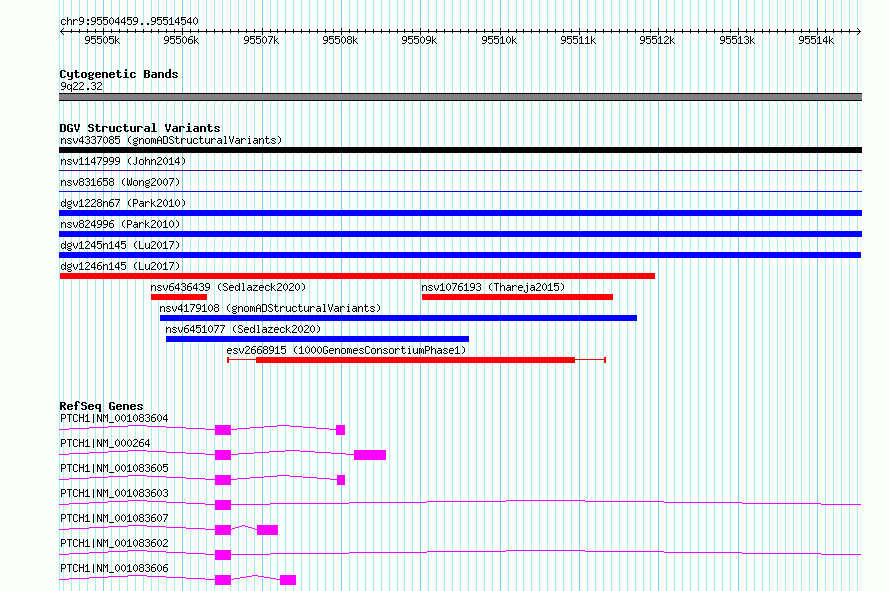Click the 95507k ruler tick label
The width and height of the screenshot is (890, 591).
pyautogui.click(x=261, y=40)
